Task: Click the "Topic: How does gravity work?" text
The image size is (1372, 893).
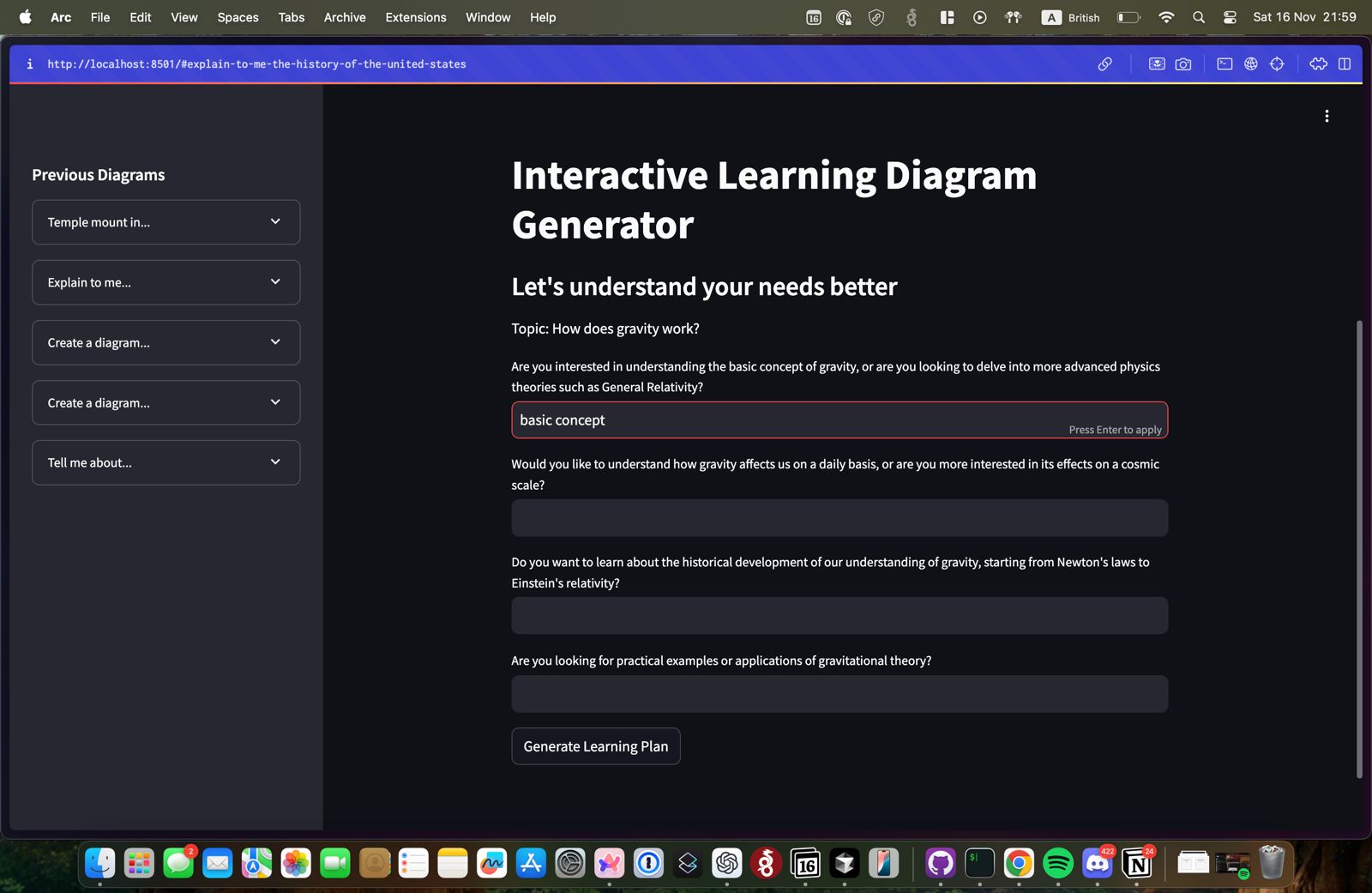Action: coord(605,329)
